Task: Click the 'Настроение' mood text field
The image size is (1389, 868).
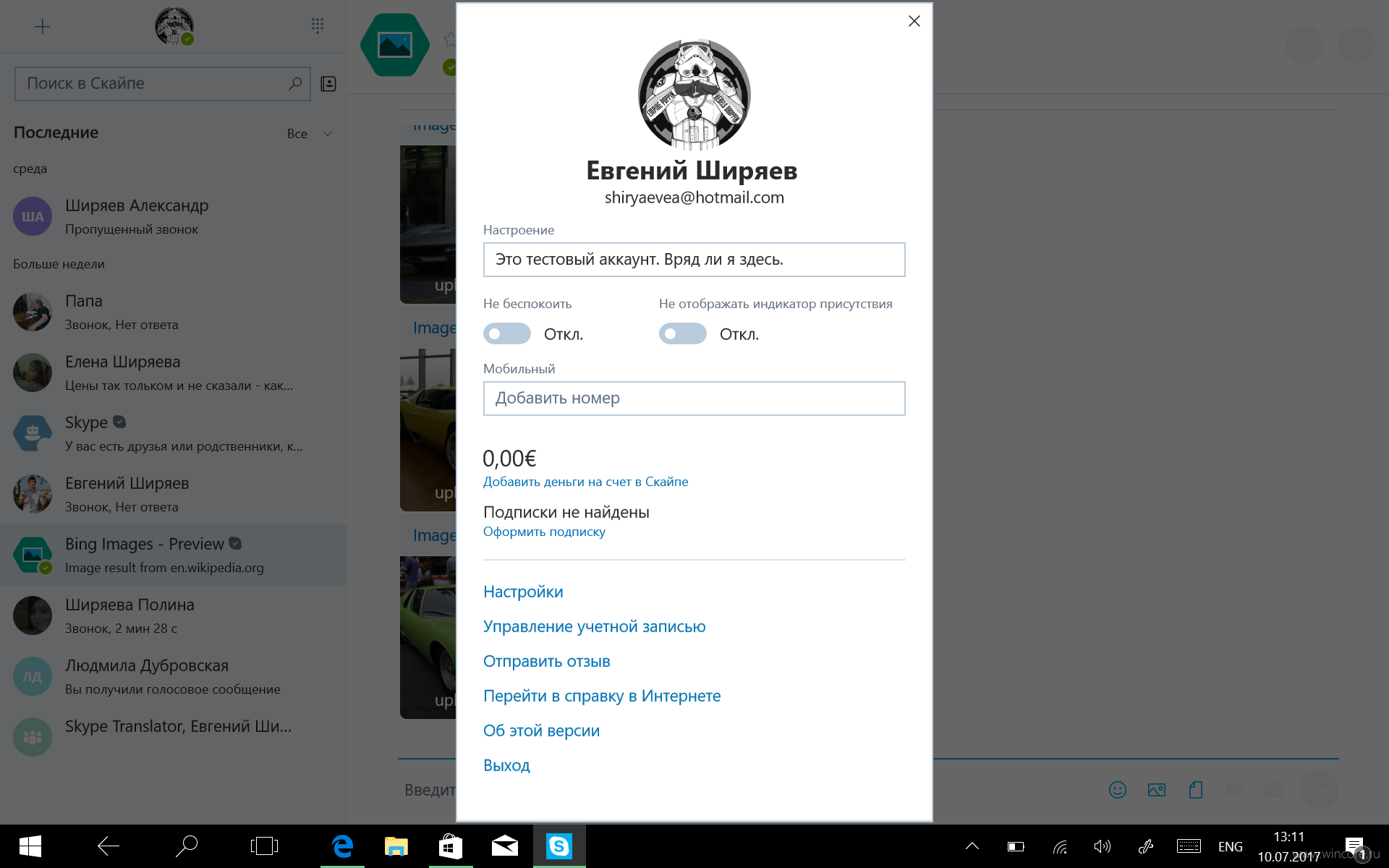Action: click(x=694, y=260)
